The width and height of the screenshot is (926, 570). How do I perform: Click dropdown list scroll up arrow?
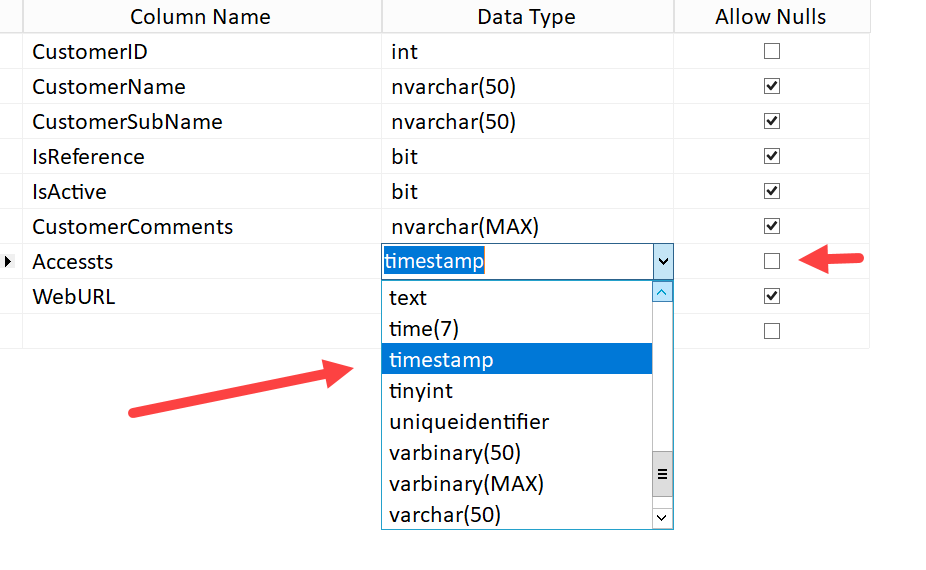[662, 292]
